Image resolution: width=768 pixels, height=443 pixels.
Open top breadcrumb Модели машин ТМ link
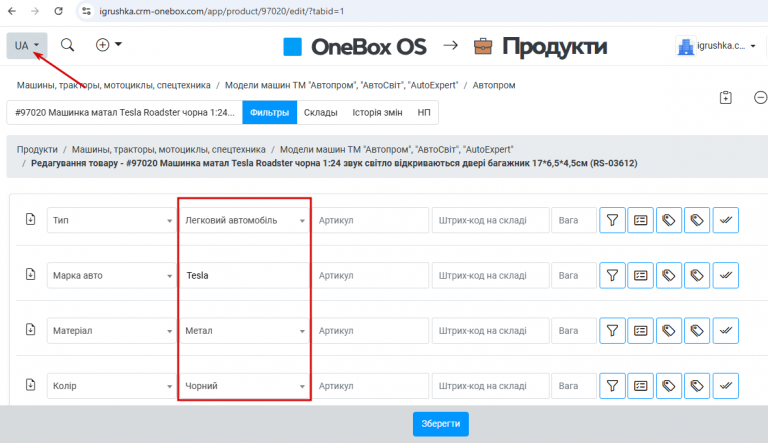341,85
